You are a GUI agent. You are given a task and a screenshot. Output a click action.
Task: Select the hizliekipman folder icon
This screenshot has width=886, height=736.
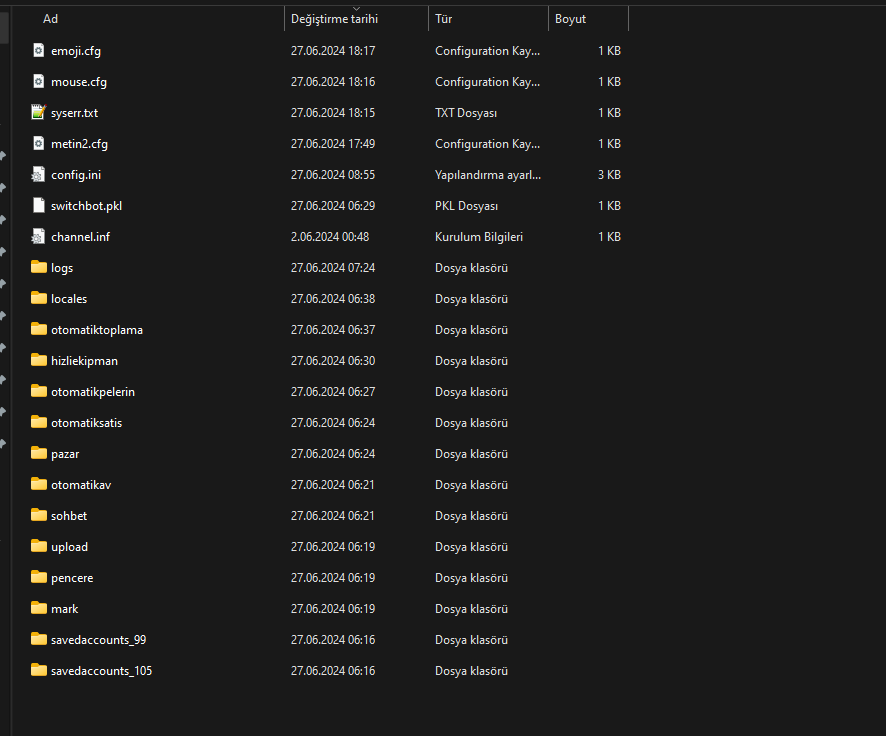pos(38,360)
